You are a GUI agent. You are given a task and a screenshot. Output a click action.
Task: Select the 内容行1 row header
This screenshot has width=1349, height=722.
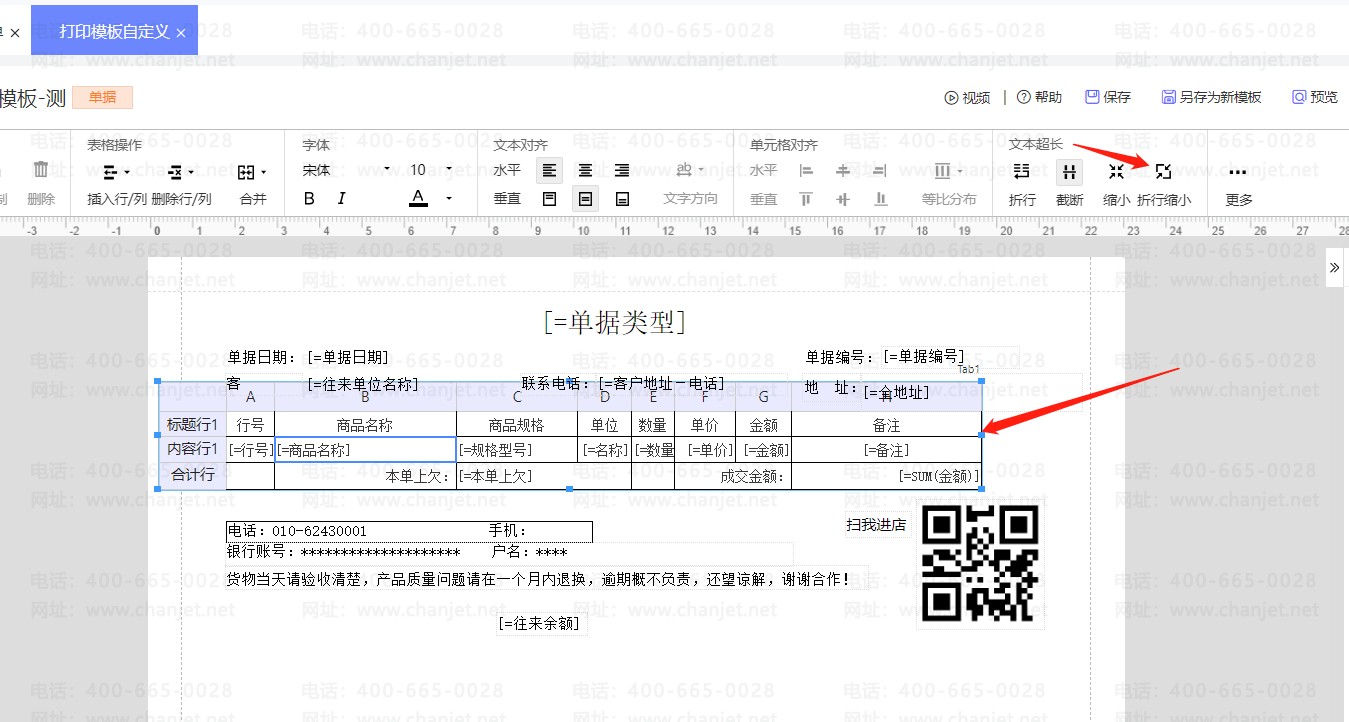[x=193, y=450]
